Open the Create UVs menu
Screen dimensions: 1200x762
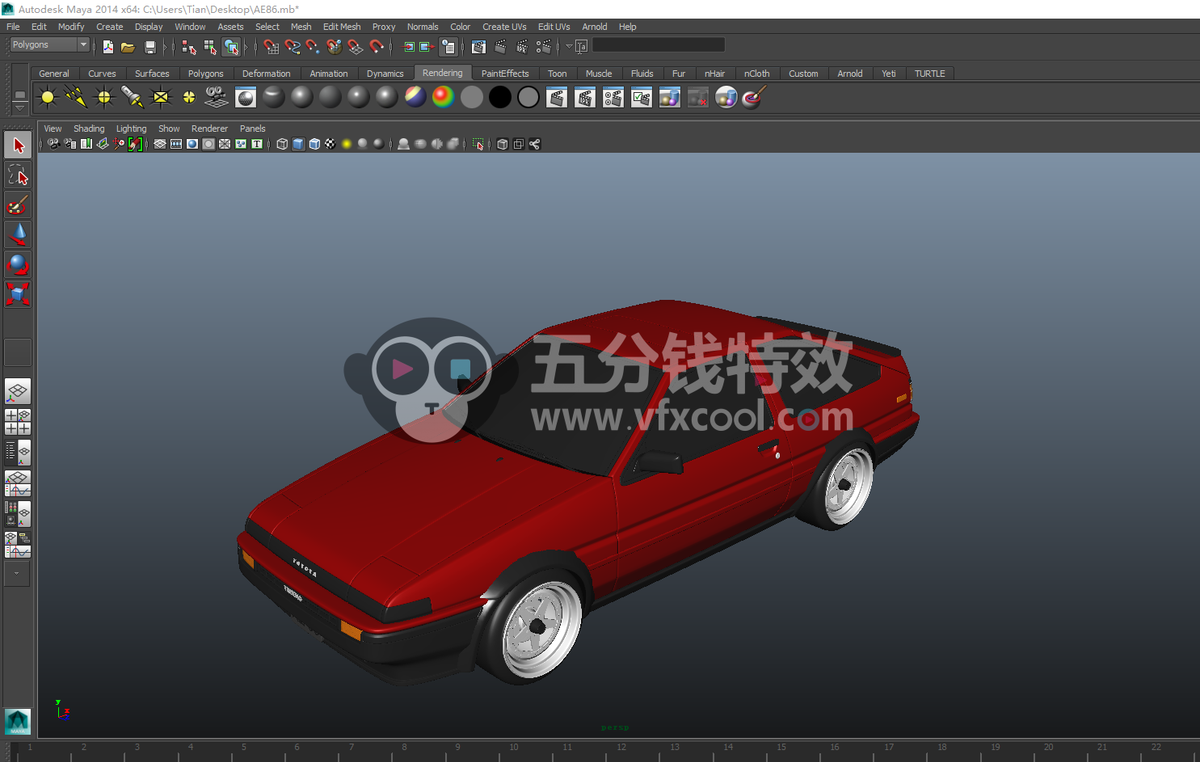coord(504,27)
